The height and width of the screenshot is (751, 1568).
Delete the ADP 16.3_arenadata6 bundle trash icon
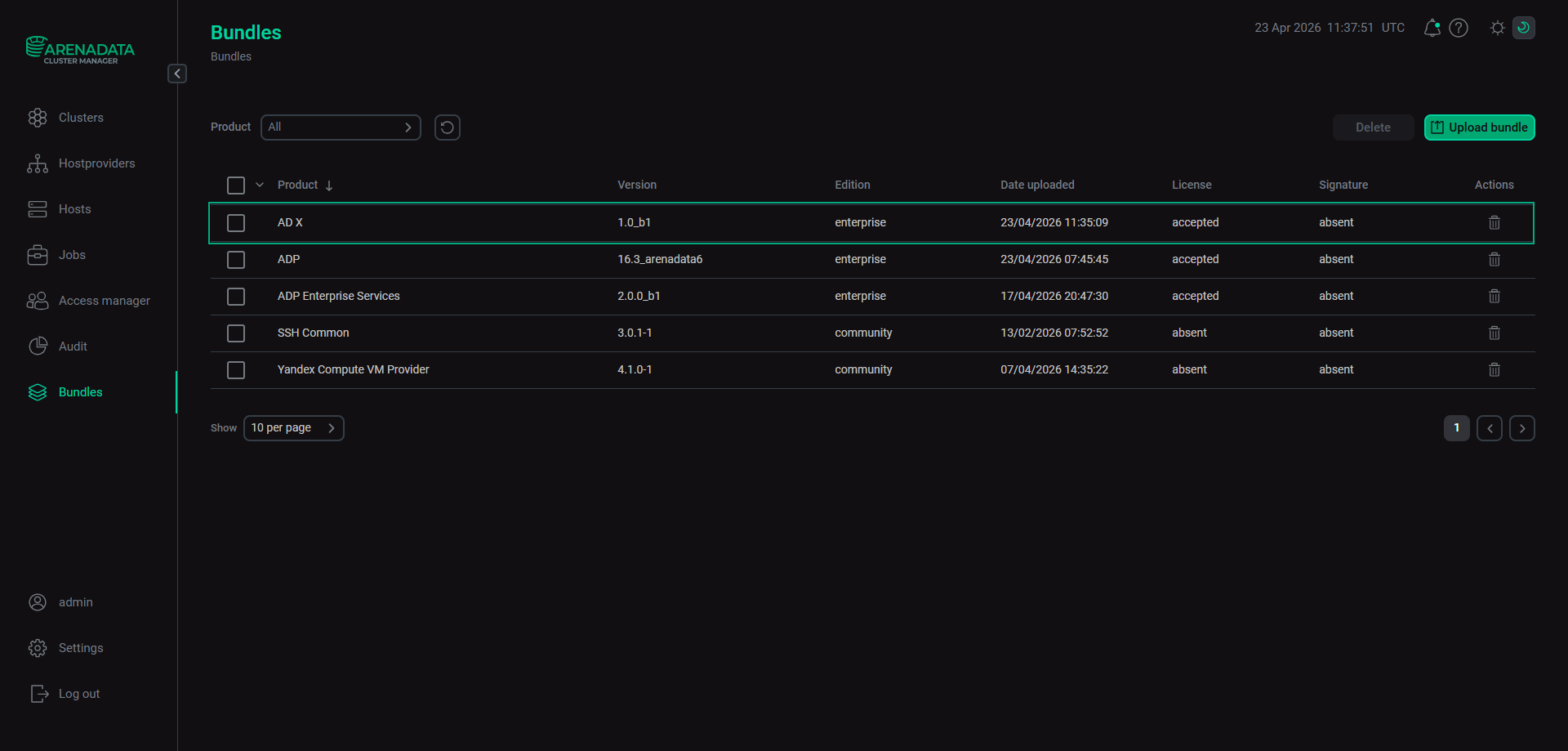point(1494,259)
